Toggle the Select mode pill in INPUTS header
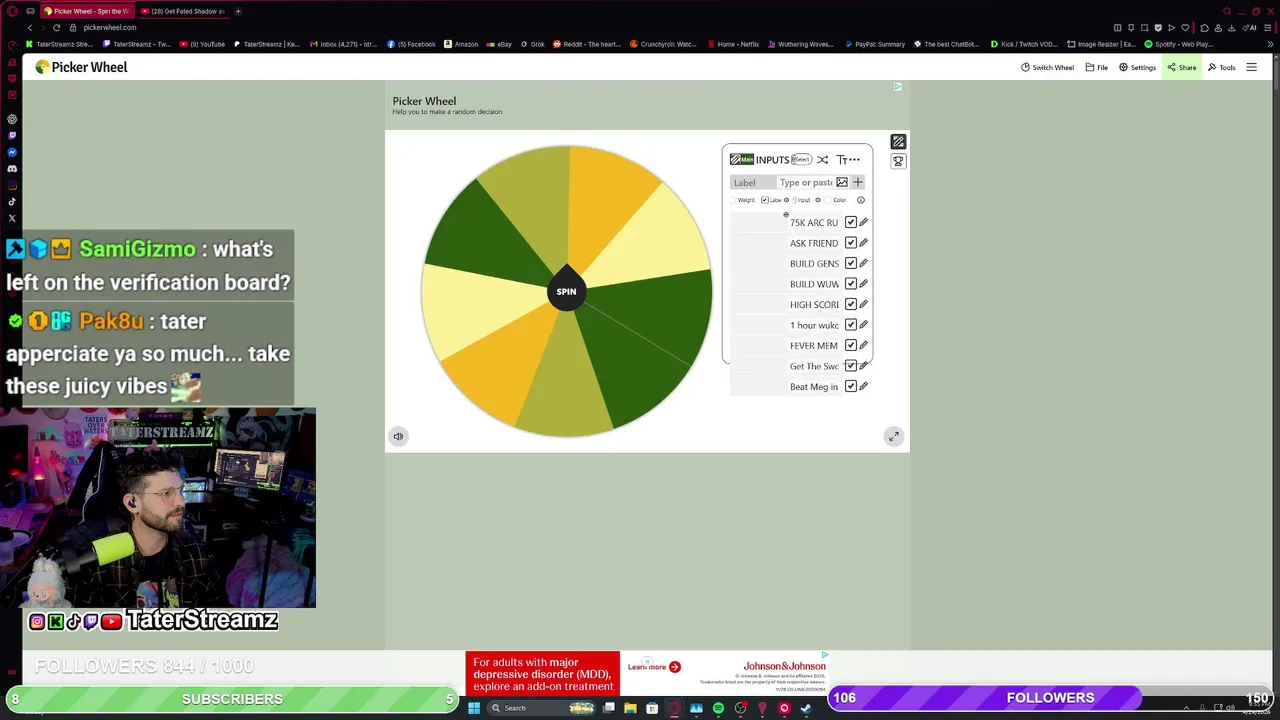This screenshot has width=1280, height=720. [x=801, y=160]
